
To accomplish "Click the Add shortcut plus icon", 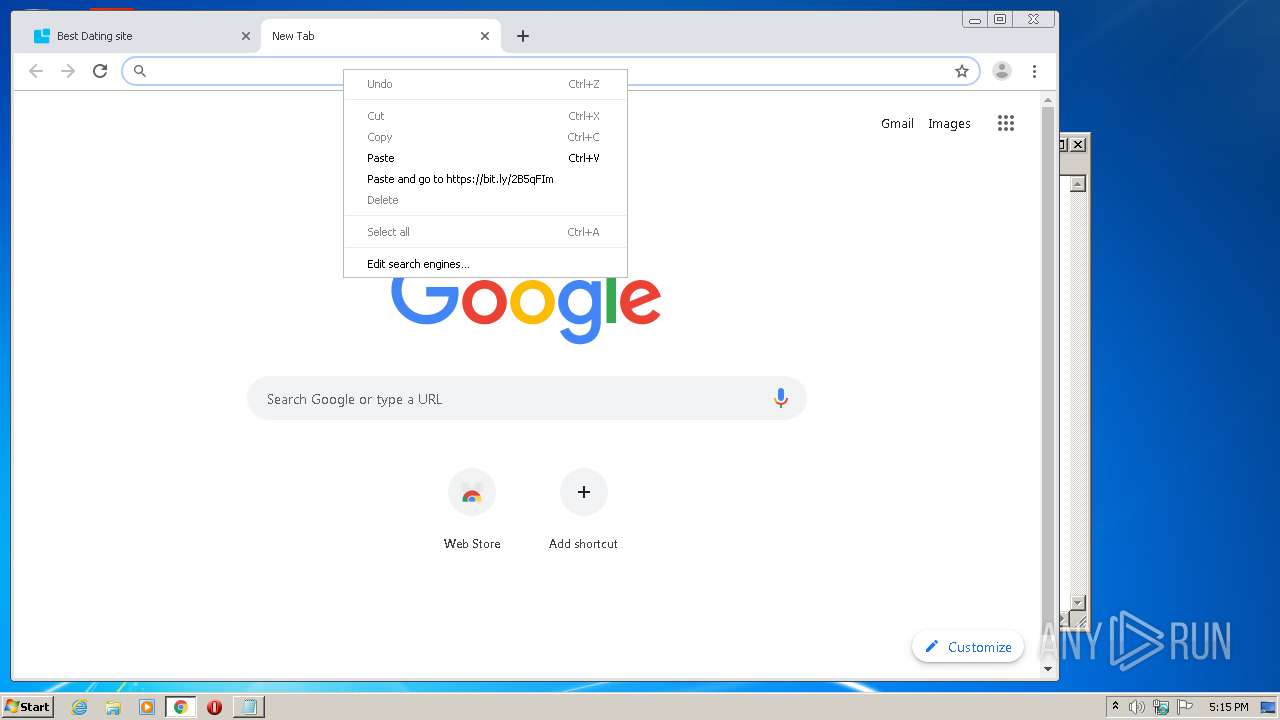I will (584, 492).
